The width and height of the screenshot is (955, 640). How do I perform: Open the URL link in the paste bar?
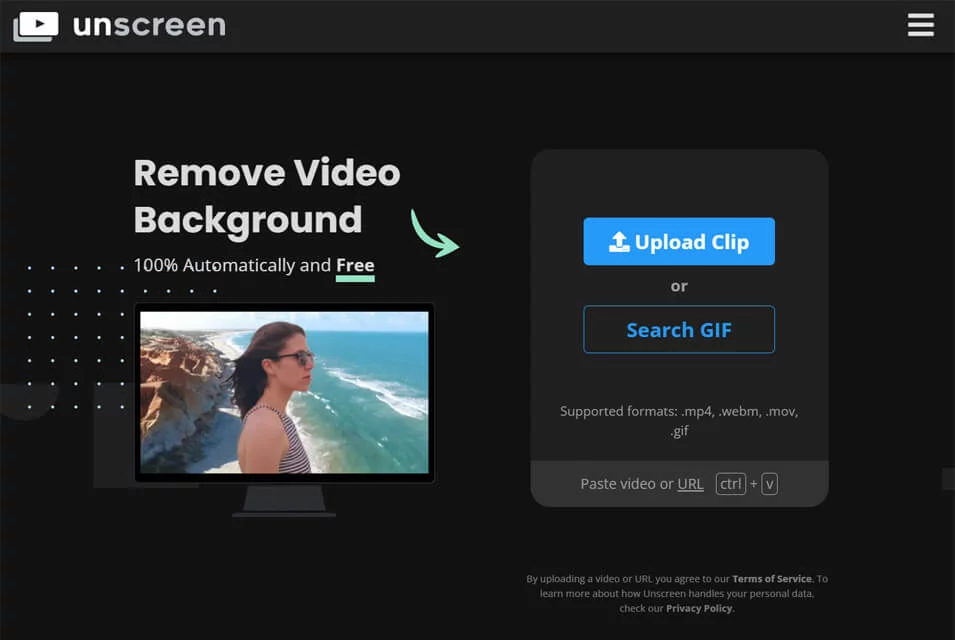pyautogui.click(x=690, y=484)
